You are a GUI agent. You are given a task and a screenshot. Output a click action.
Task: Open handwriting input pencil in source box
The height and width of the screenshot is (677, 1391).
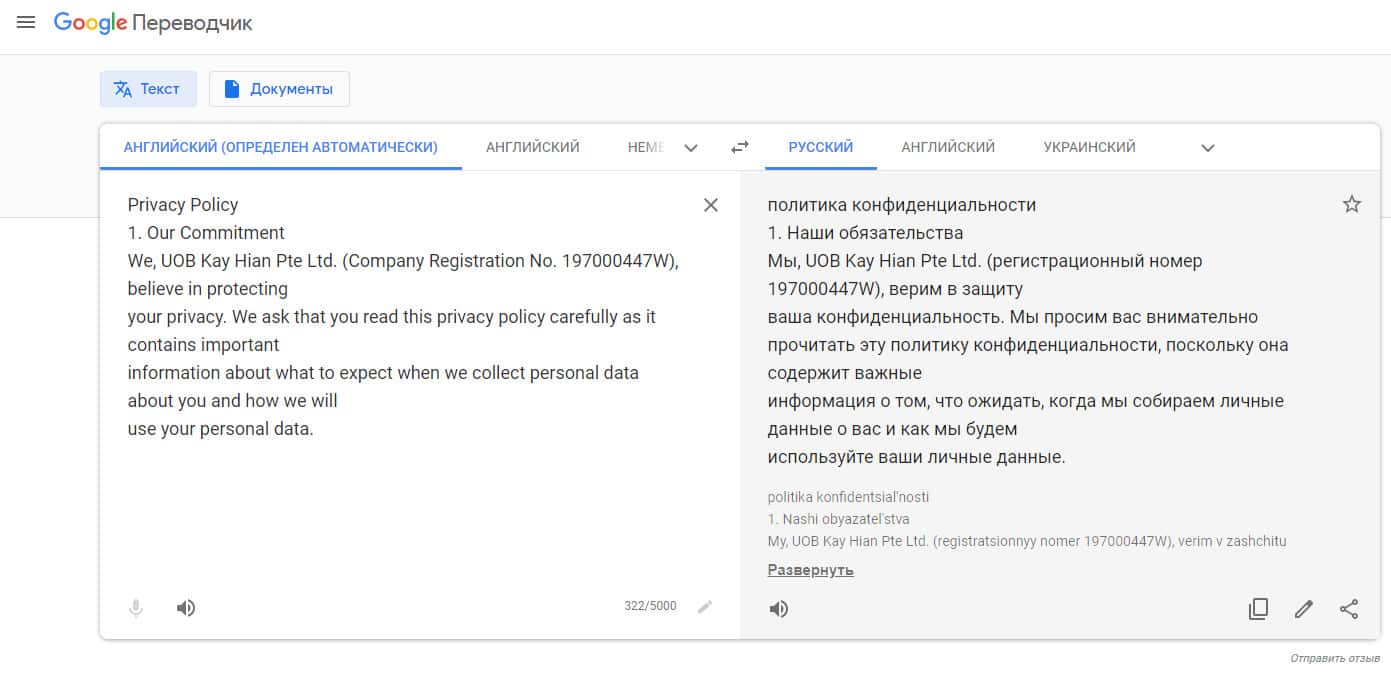[x=705, y=606]
